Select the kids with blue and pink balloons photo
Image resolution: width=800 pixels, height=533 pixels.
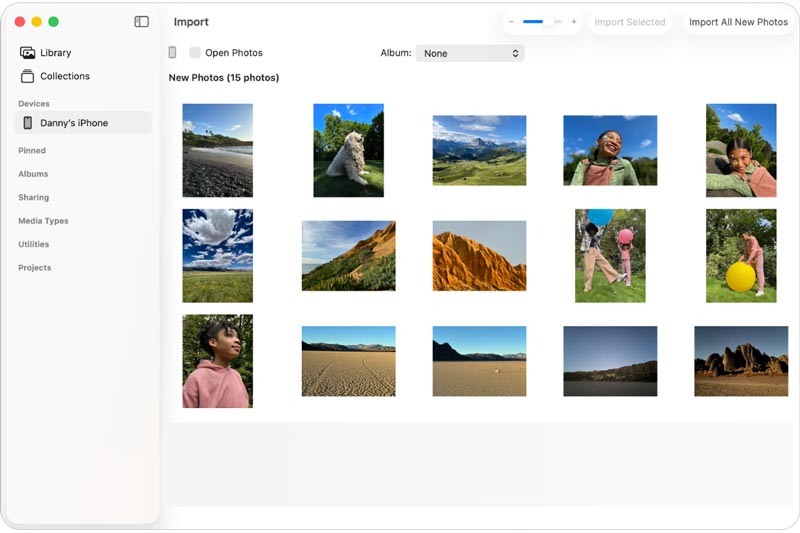pos(610,256)
